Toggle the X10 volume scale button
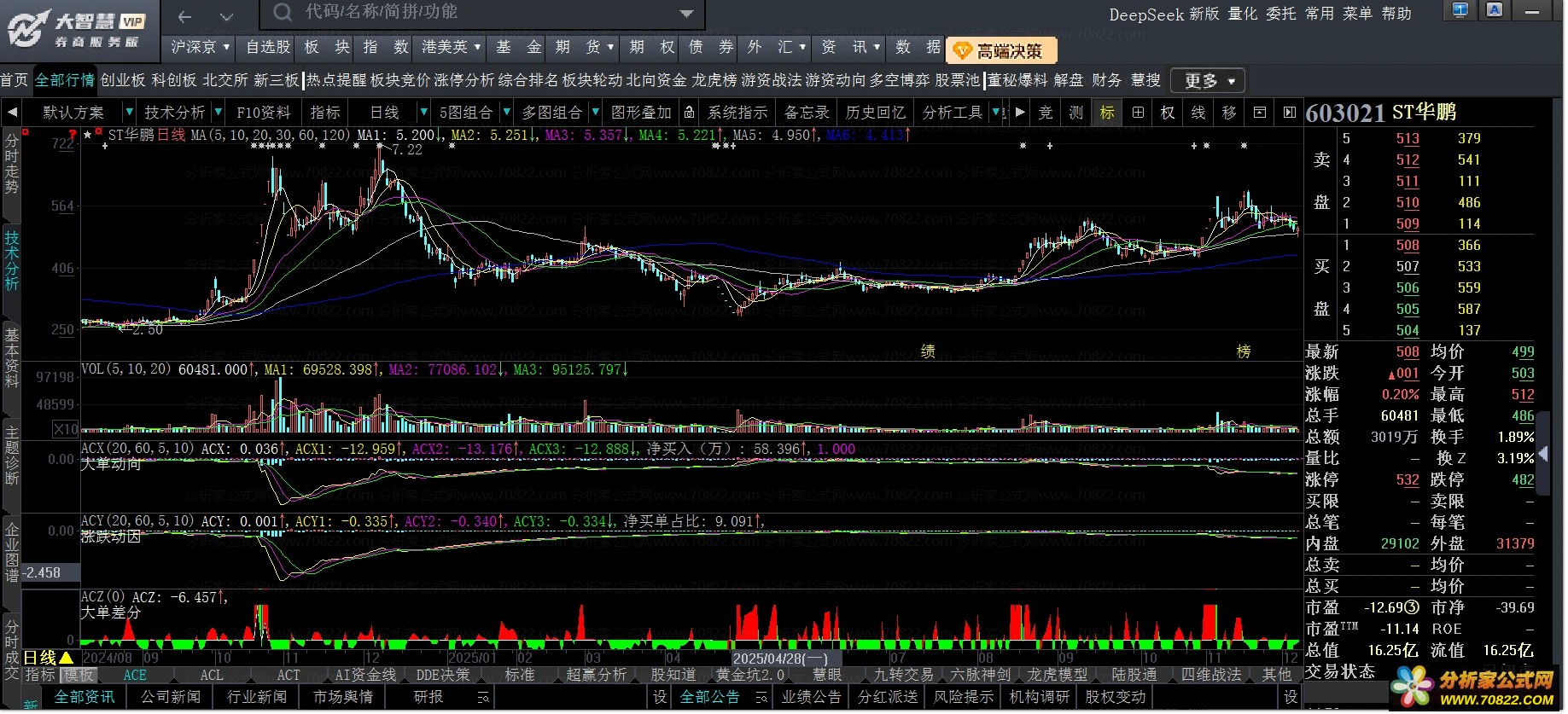This screenshot has height=714, width=1568. 65,429
